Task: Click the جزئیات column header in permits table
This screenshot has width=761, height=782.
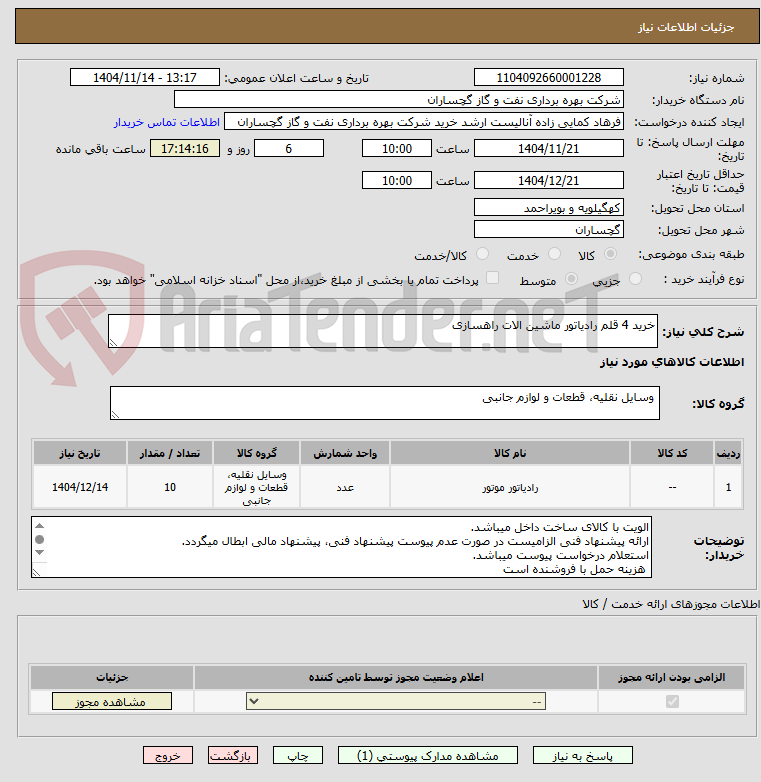Action: 112,677
